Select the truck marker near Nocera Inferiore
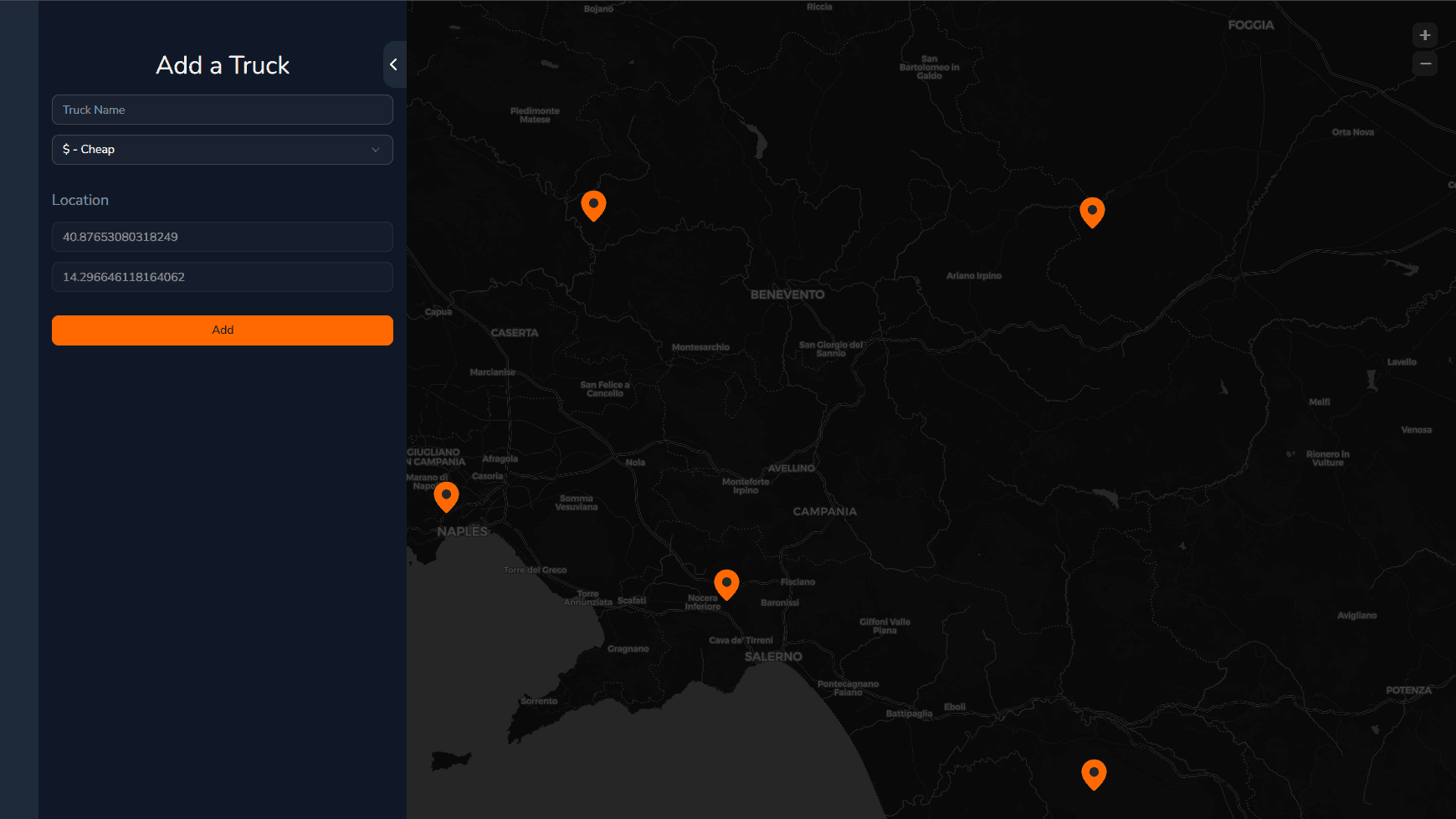 [x=726, y=583]
